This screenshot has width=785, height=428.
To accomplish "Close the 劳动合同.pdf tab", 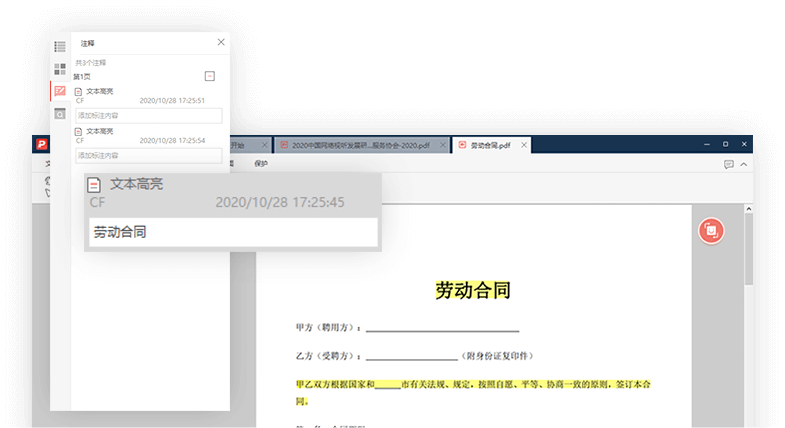I will click(524, 145).
